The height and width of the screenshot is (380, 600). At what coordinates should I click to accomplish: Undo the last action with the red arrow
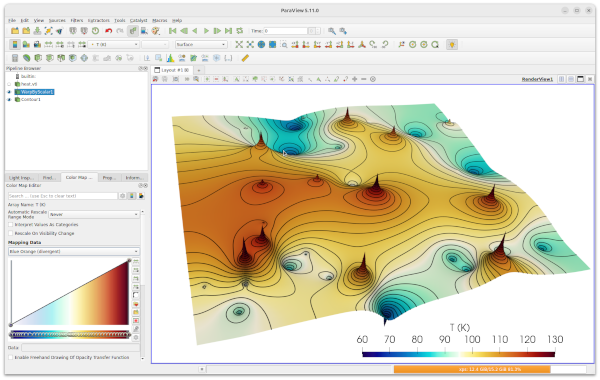[109, 31]
